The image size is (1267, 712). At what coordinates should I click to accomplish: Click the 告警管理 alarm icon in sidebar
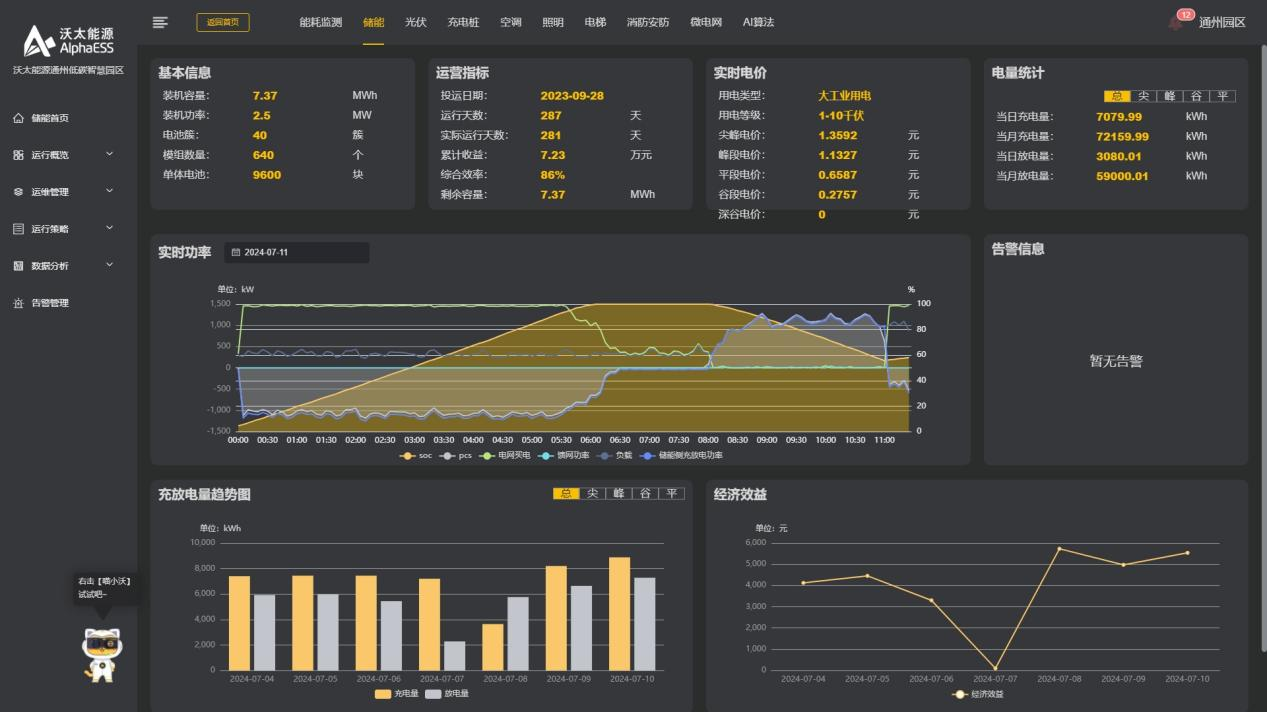coord(18,303)
